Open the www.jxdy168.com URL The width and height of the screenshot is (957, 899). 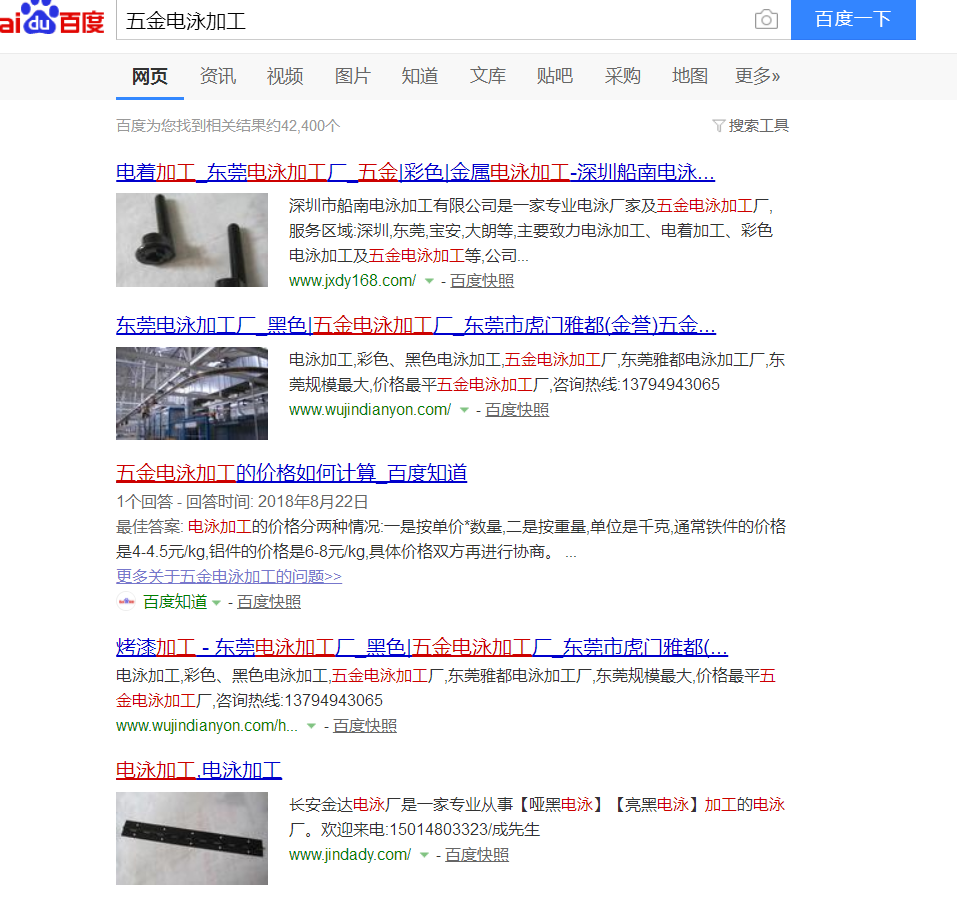[352, 281]
